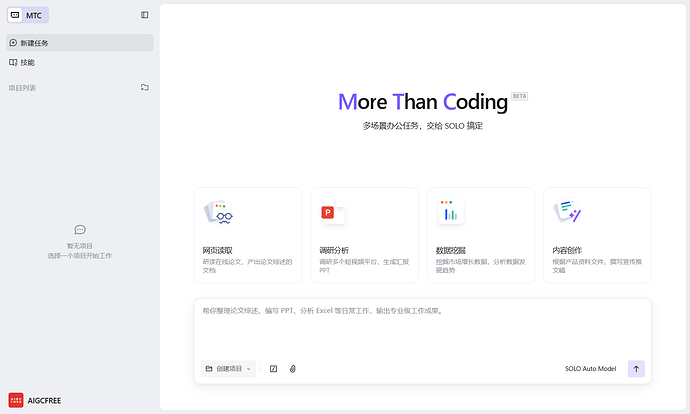This screenshot has height=414, width=690.
Task: Click the red AIGCFREE avatar icon
Action: (x=16, y=400)
